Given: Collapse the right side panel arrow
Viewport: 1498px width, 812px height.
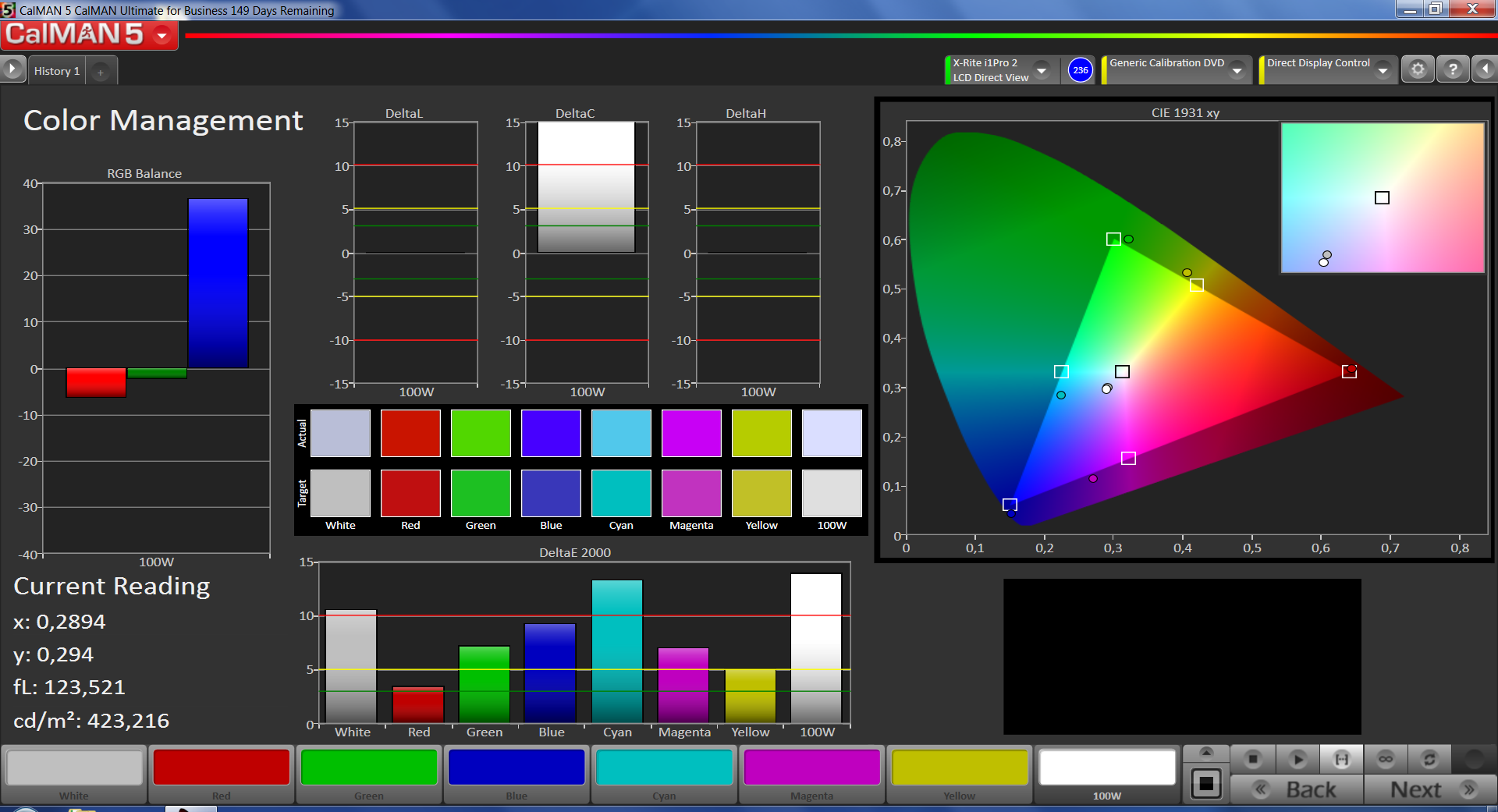Looking at the screenshot, I should click(1485, 70).
